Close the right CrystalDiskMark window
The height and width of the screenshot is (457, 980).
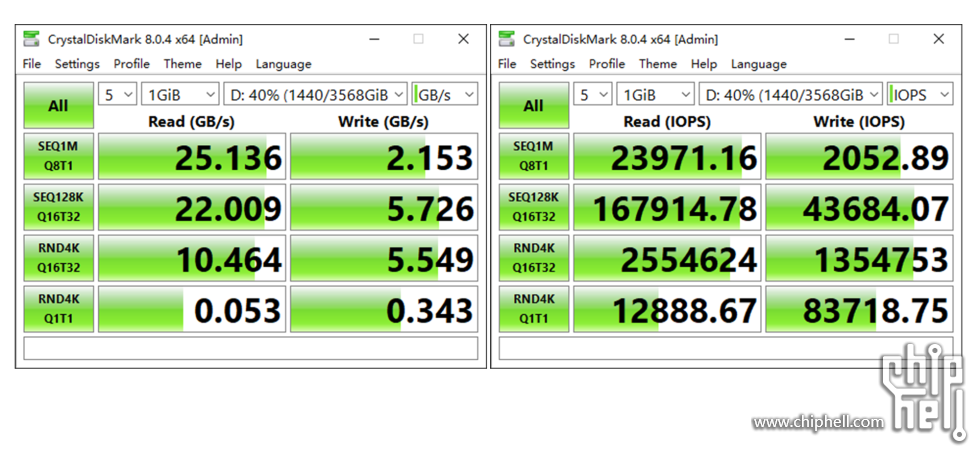point(938,39)
